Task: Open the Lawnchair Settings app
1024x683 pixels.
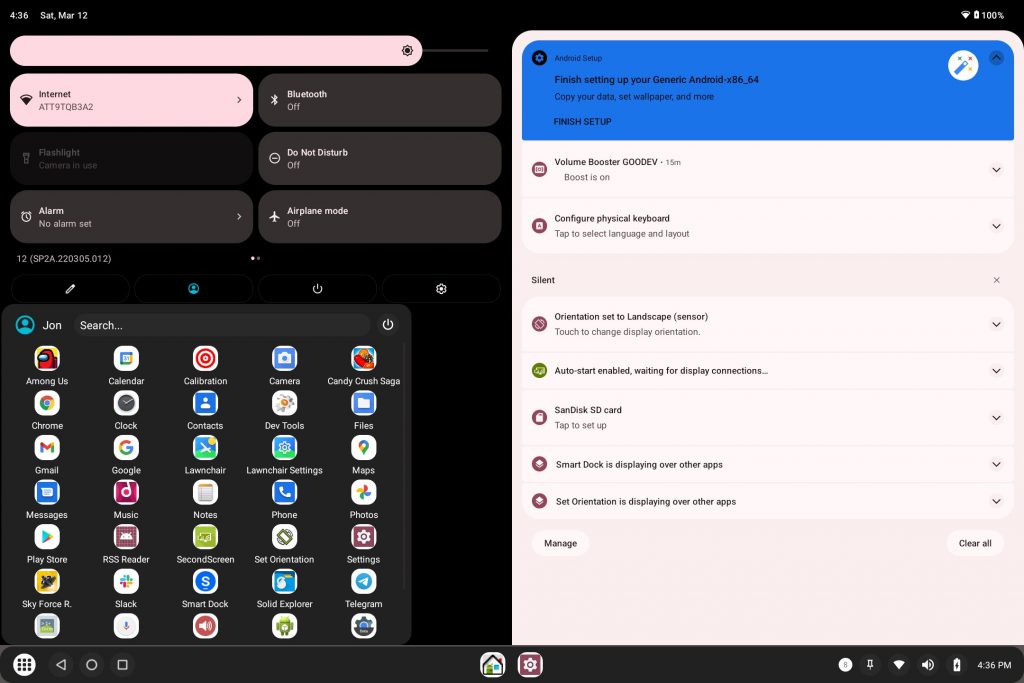Action: (284, 448)
